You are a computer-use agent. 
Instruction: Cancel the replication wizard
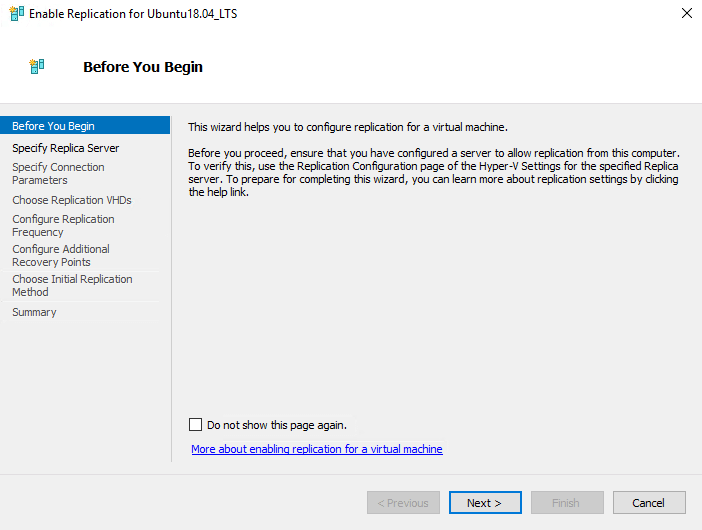tap(649, 503)
